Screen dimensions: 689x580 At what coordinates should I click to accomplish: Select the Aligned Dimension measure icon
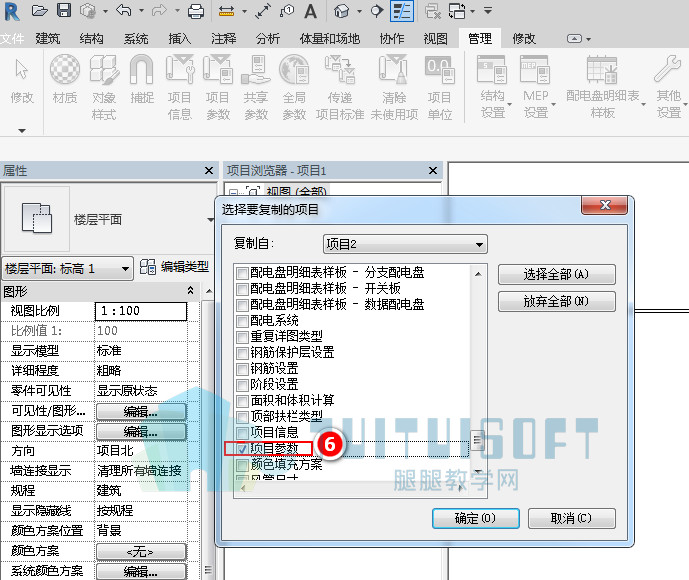click(x=226, y=11)
